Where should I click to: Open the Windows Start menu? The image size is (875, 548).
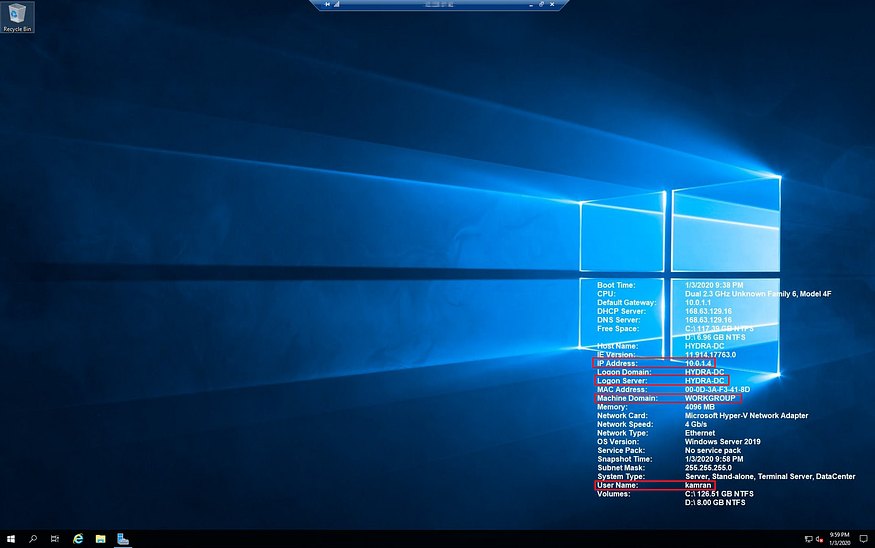pos(11,539)
